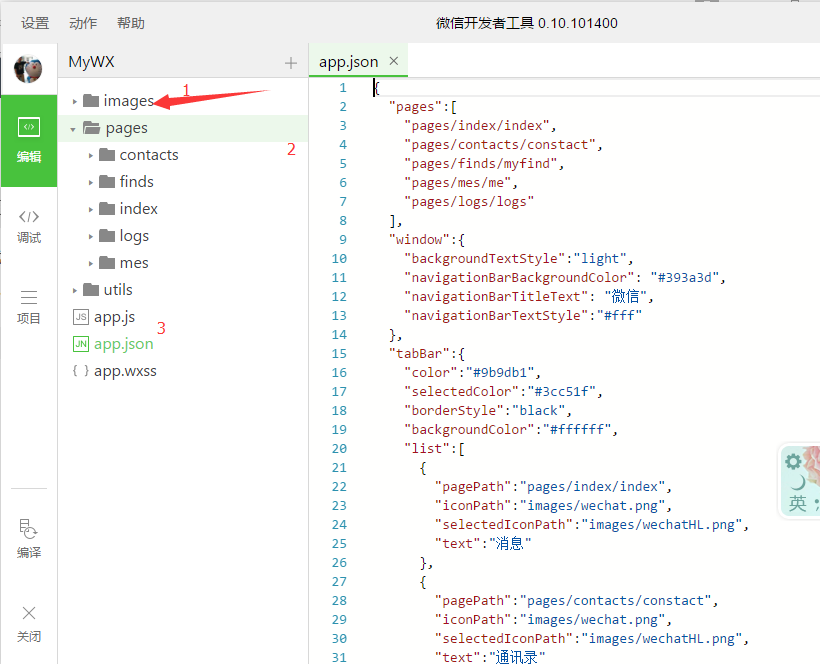Select the images folder name
The height and width of the screenshot is (664, 820).
pyautogui.click(x=129, y=100)
